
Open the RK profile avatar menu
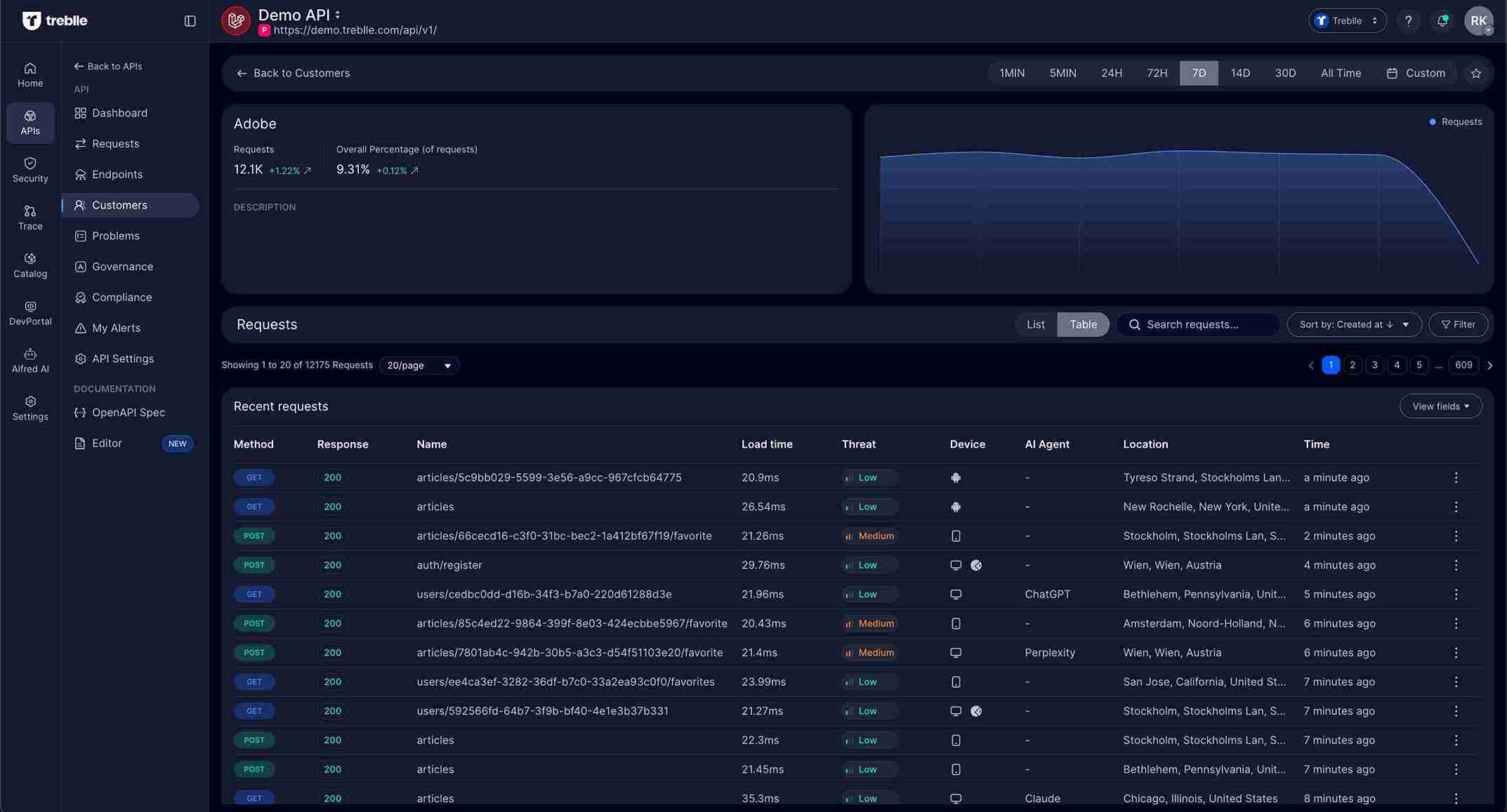pos(1479,20)
